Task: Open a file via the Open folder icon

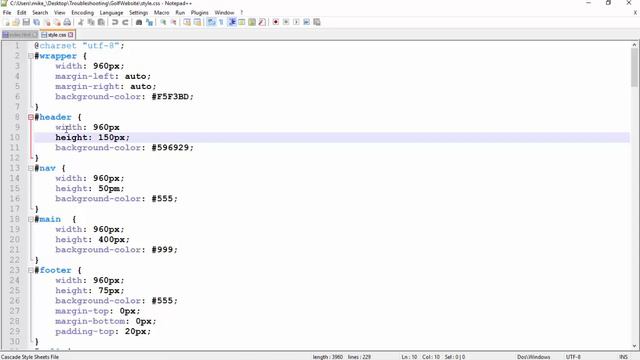Action: click(16, 22)
